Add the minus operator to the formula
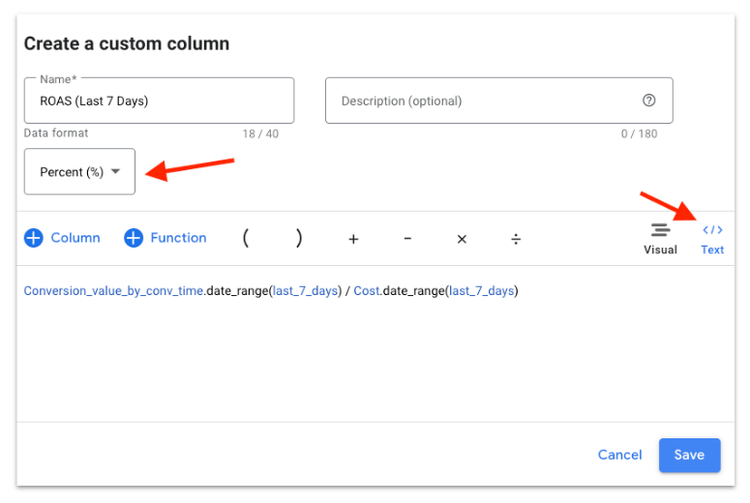Screen dimensions: 750x503 tap(408, 238)
